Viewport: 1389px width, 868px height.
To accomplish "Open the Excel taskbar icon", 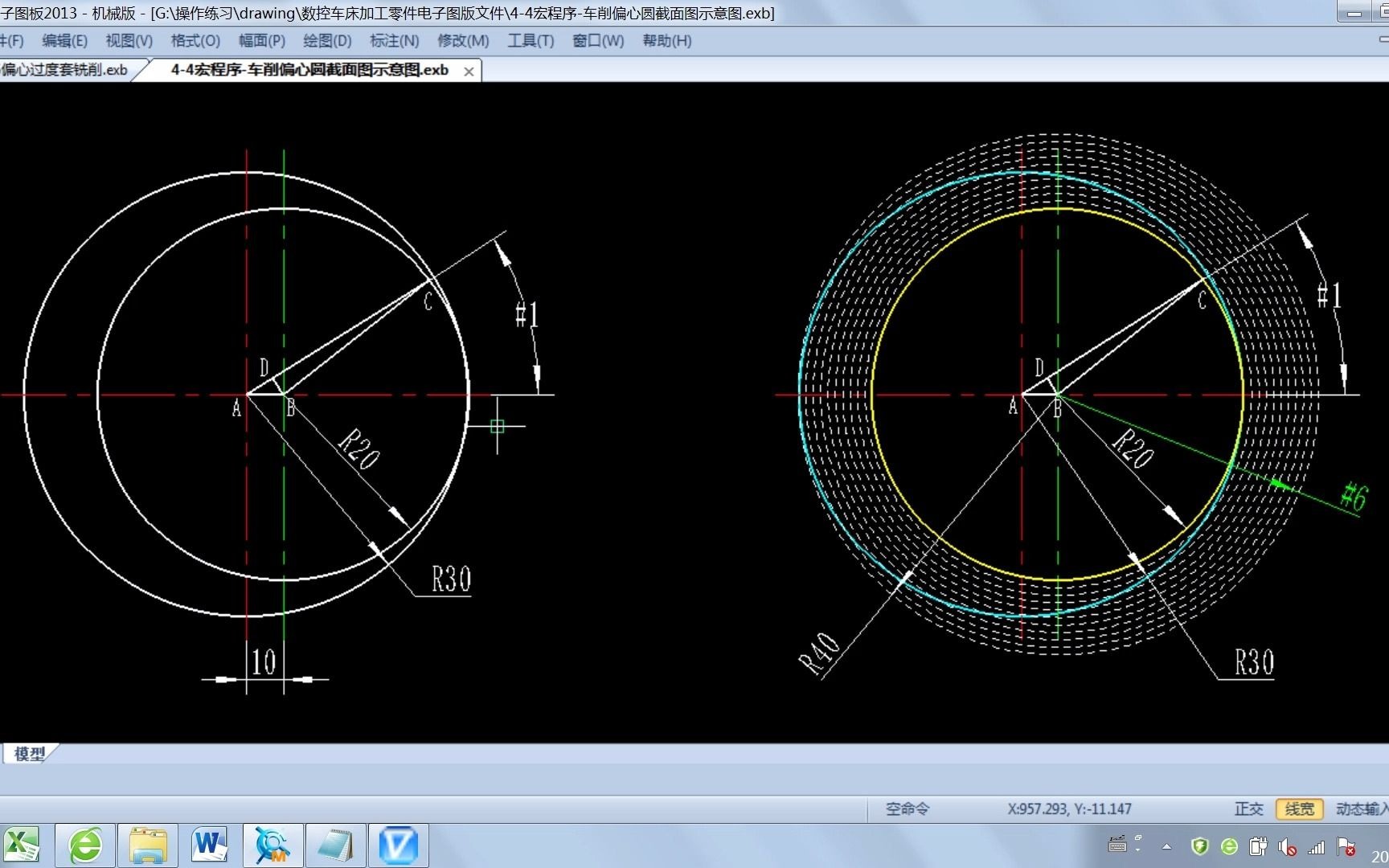I will 21,845.
